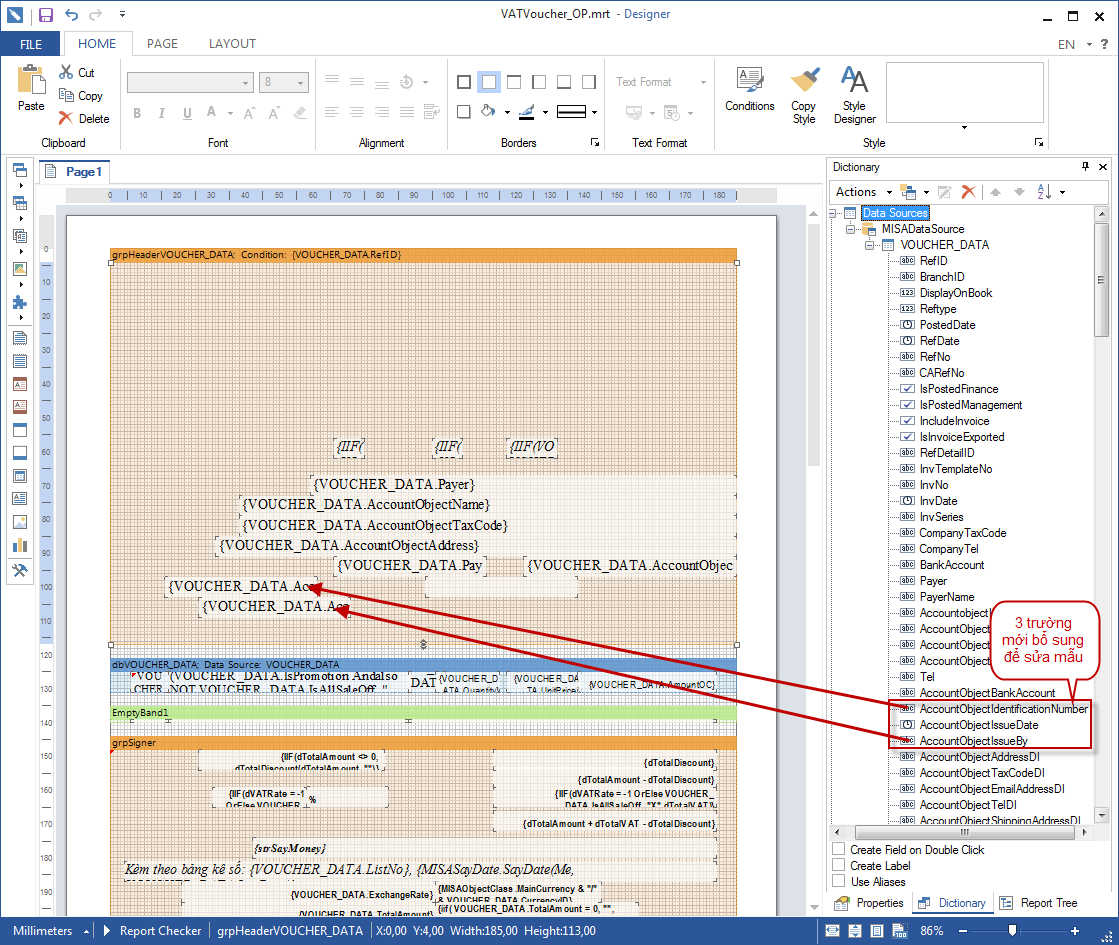Toggle the top border

click(x=514, y=82)
